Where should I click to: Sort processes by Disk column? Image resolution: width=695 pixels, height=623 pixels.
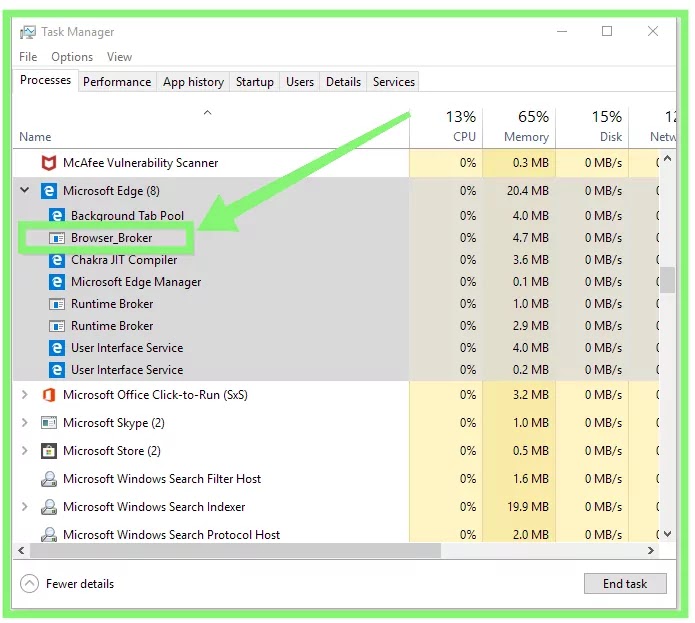pyautogui.click(x=592, y=127)
